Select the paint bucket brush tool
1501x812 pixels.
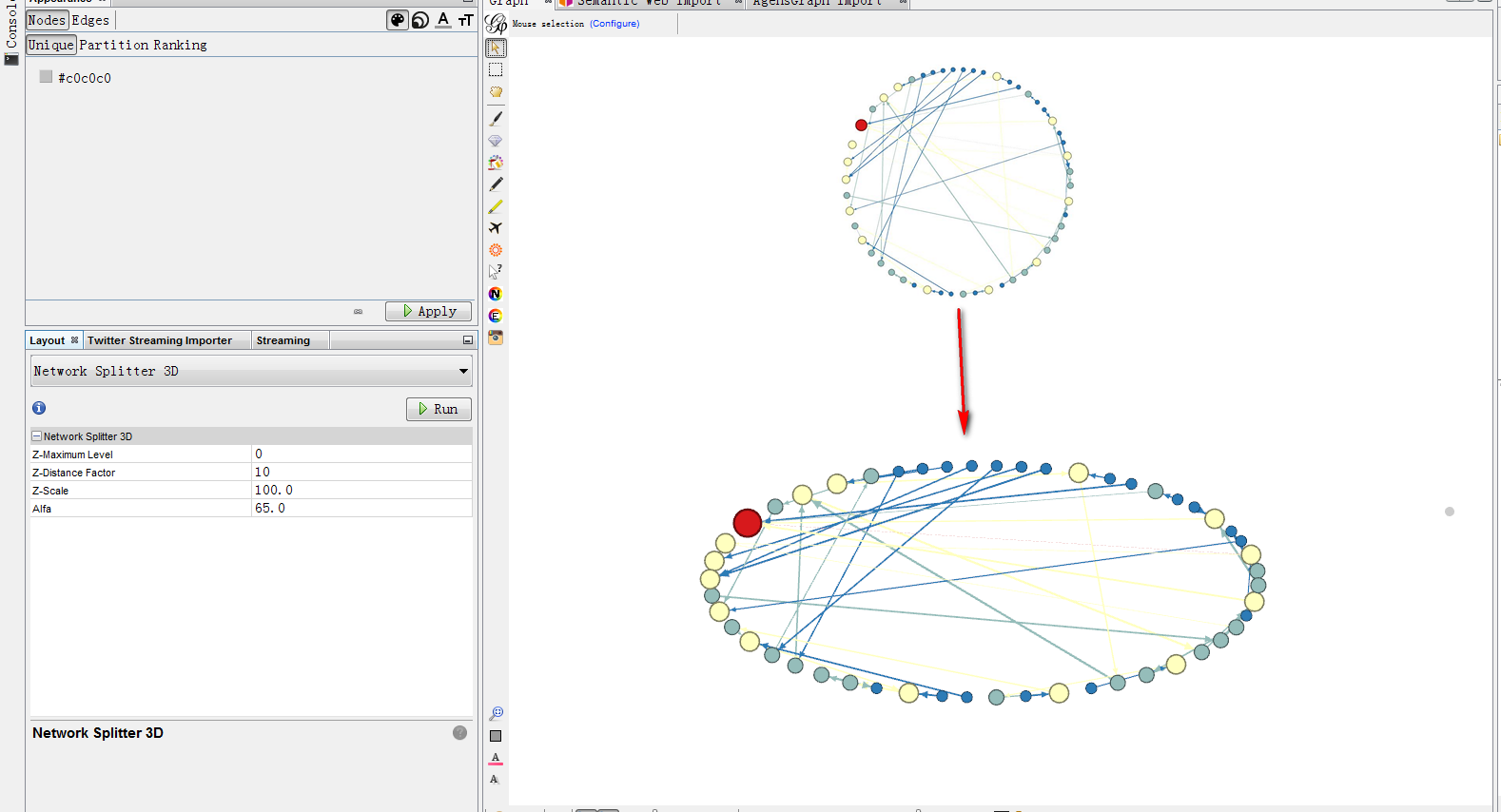[x=496, y=163]
